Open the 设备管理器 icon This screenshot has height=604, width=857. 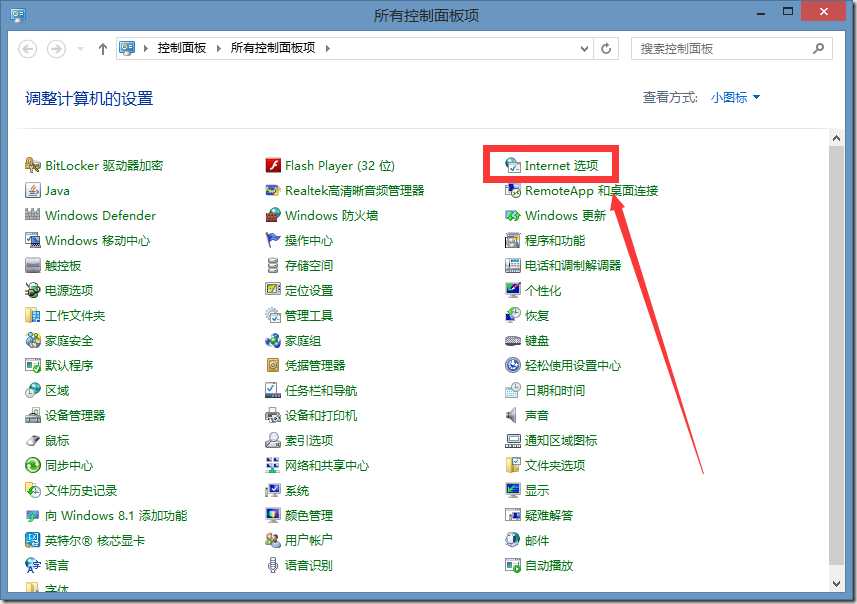(33, 415)
